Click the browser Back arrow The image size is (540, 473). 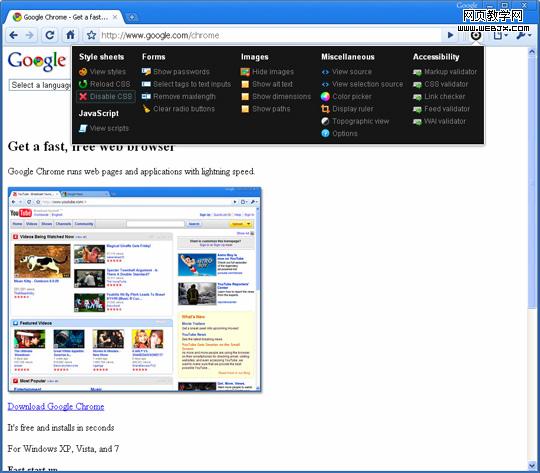14,35
